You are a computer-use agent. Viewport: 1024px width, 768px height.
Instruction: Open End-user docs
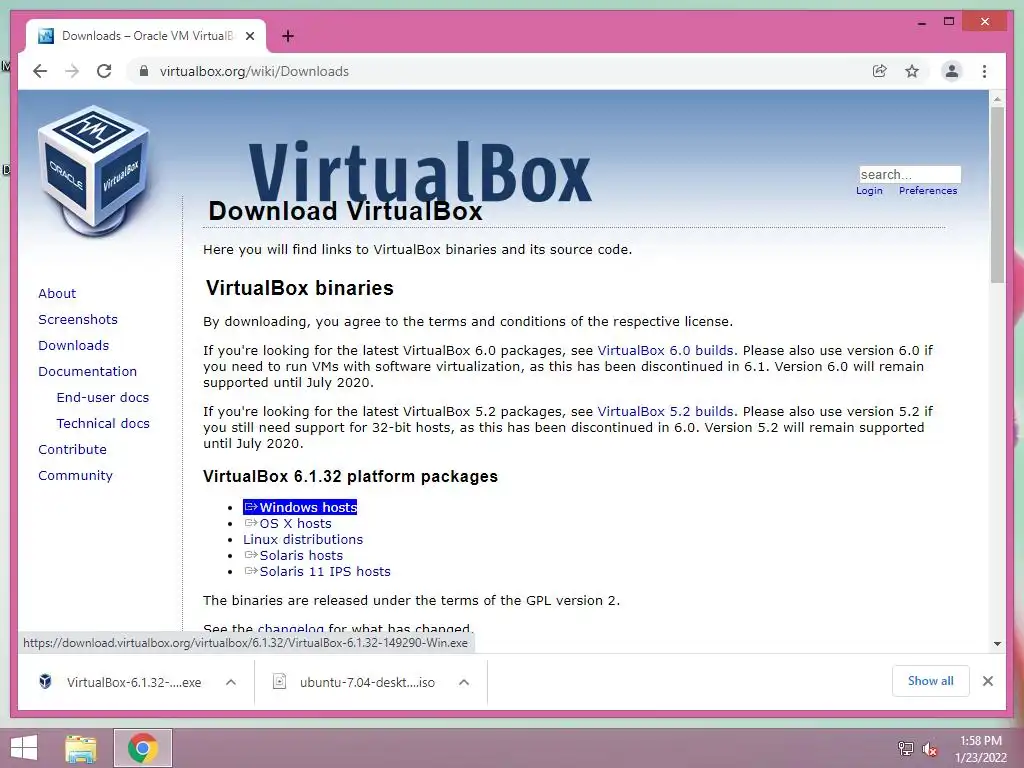coord(103,398)
